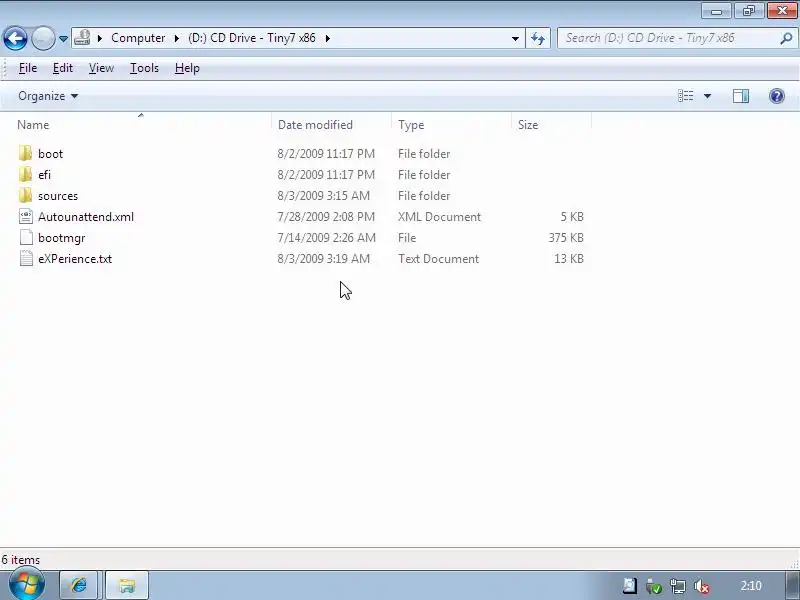Open the view options dropdown arrow

point(707,96)
